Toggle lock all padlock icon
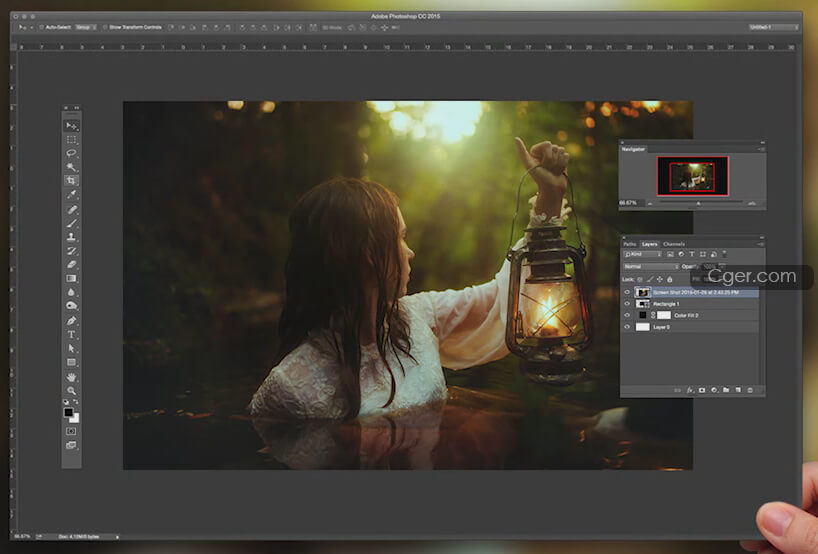The image size is (818, 554). point(670,280)
